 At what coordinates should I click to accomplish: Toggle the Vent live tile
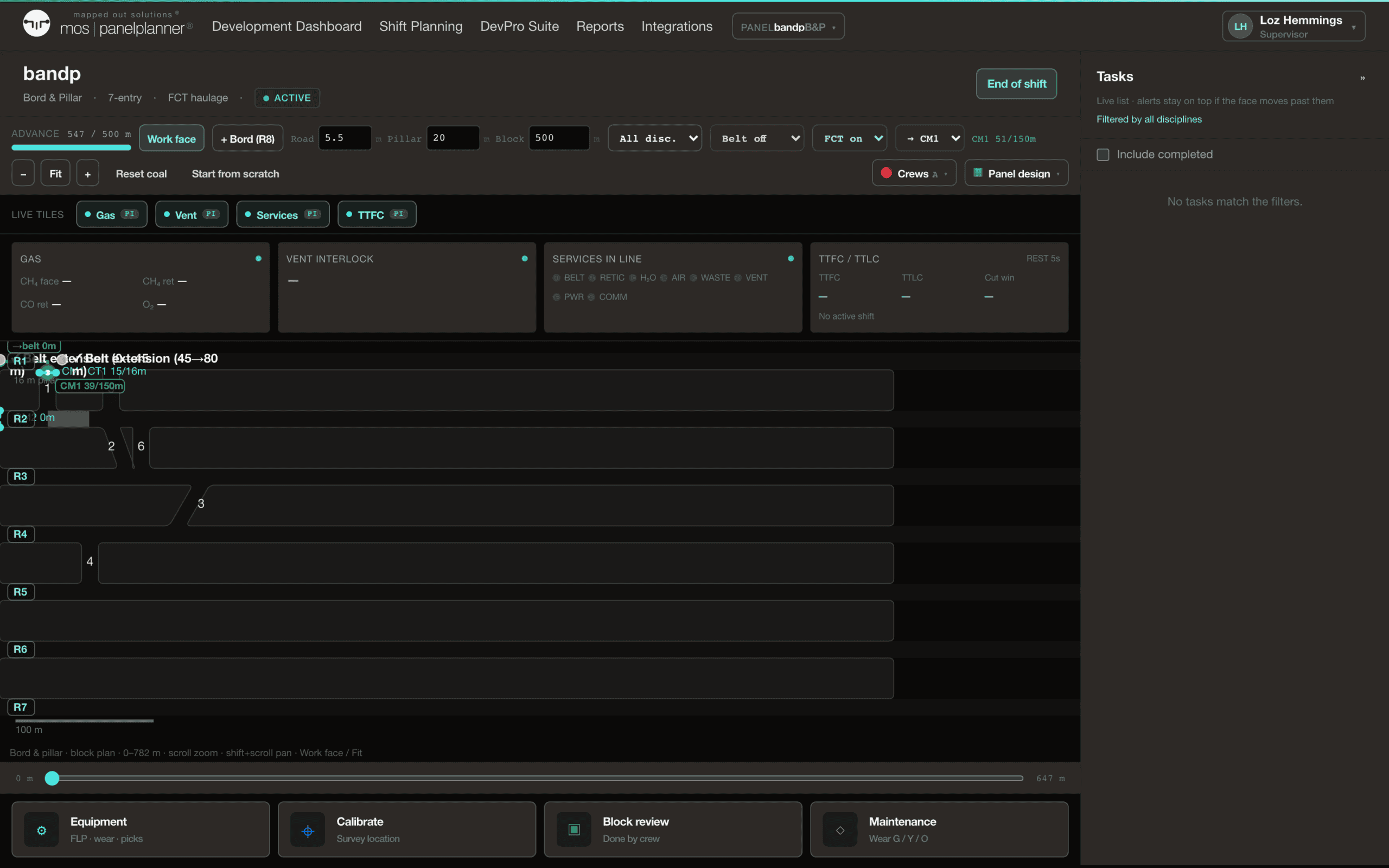pos(192,214)
